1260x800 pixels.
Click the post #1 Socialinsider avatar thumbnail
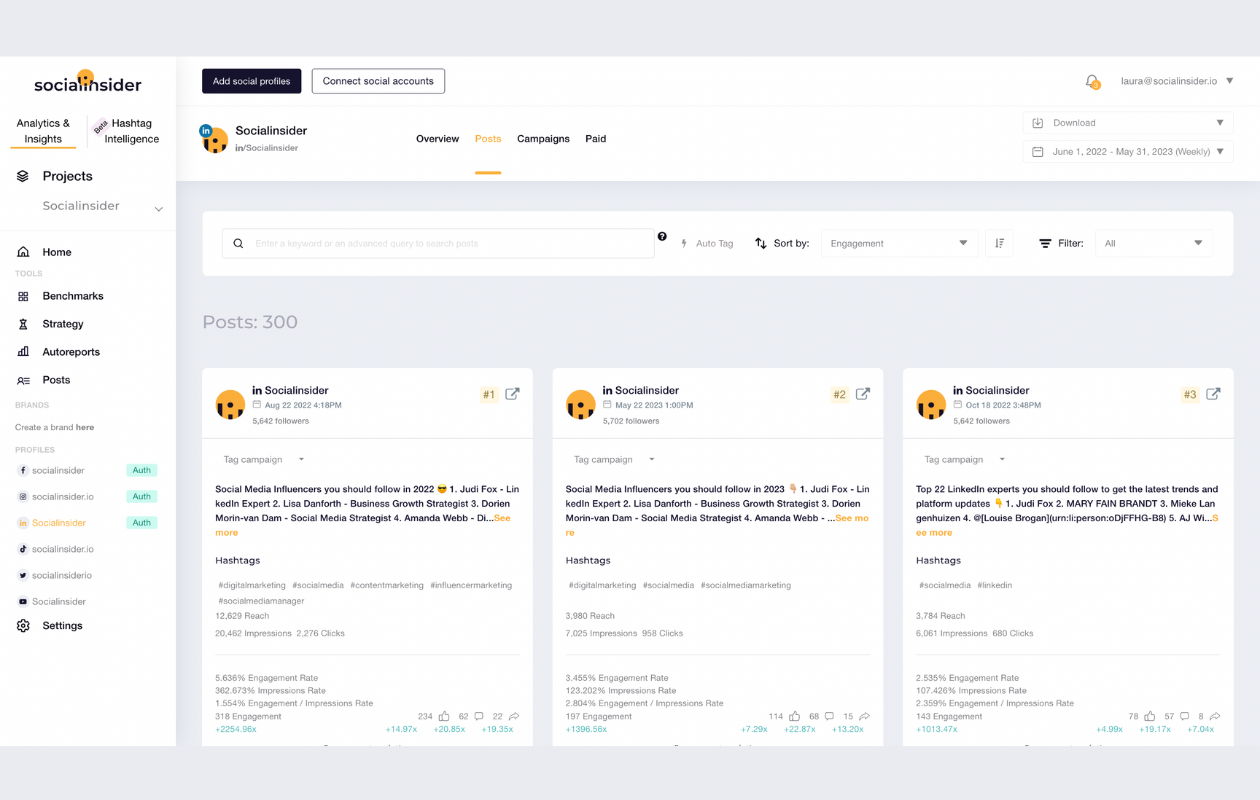(x=230, y=405)
